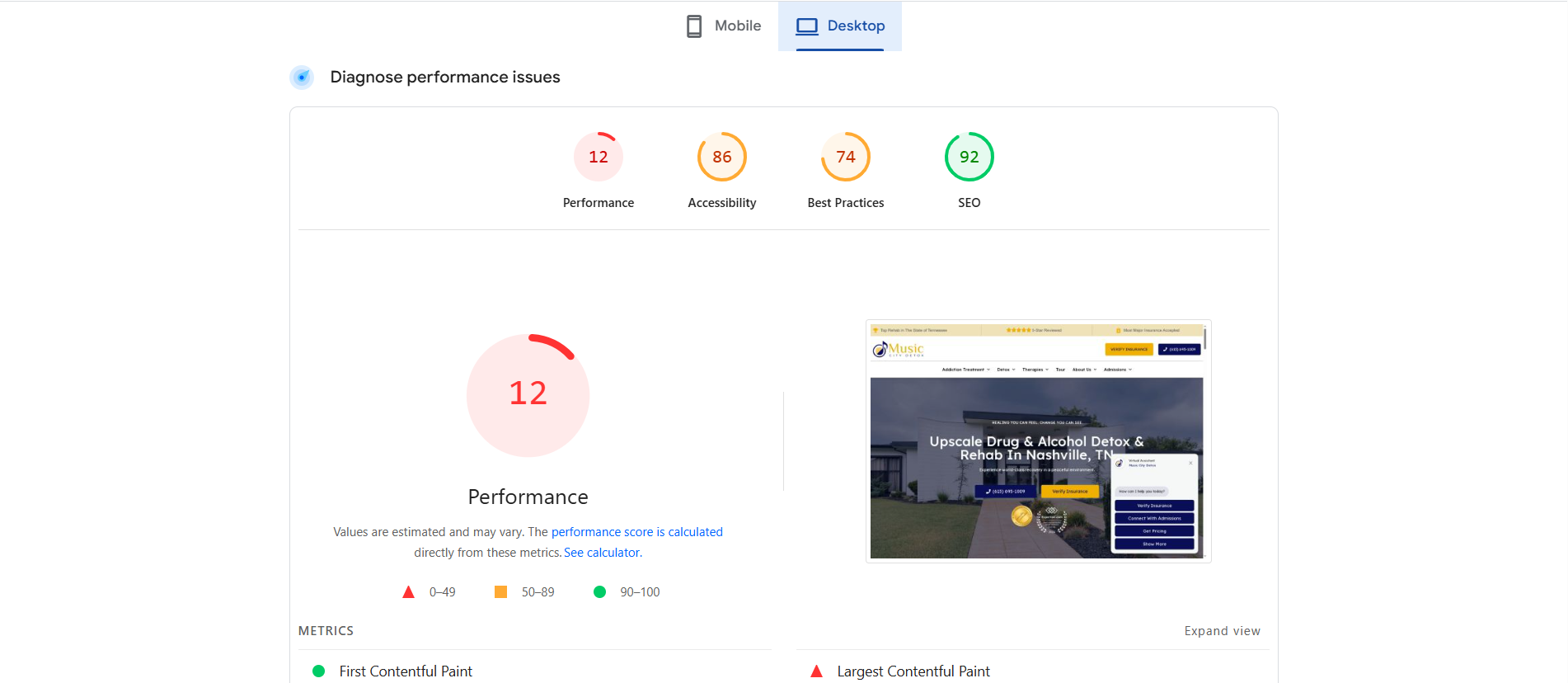Click the mobile phone icon

pyautogui.click(x=694, y=26)
